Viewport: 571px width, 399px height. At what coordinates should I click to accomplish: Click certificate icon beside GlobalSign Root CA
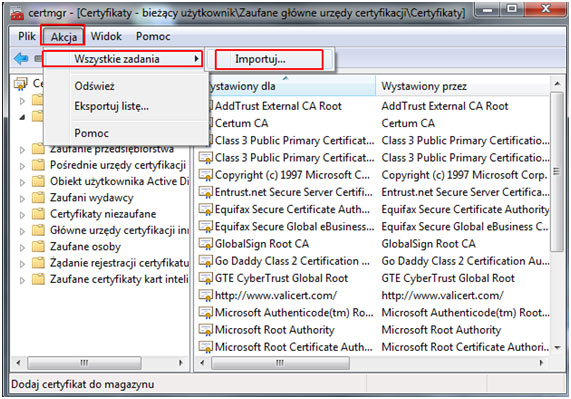click(x=205, y=244)
